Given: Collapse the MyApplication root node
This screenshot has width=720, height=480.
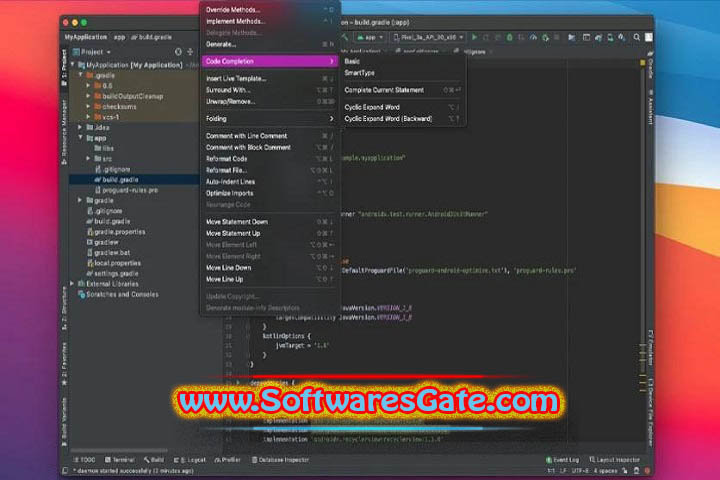Looking at the screenshot, I should click(x=73, y=65).
